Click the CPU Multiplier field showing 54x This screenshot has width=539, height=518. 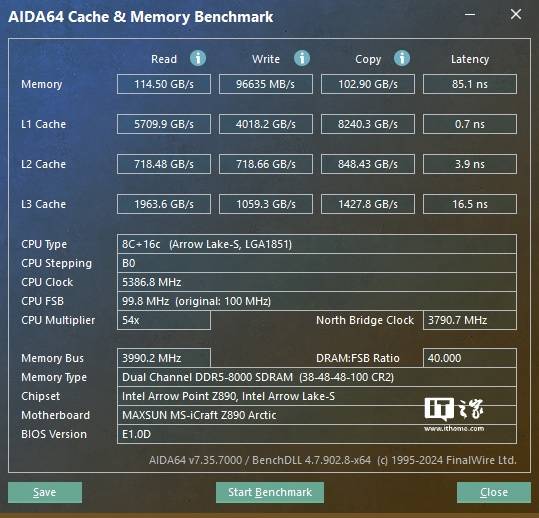pos(164,320)
